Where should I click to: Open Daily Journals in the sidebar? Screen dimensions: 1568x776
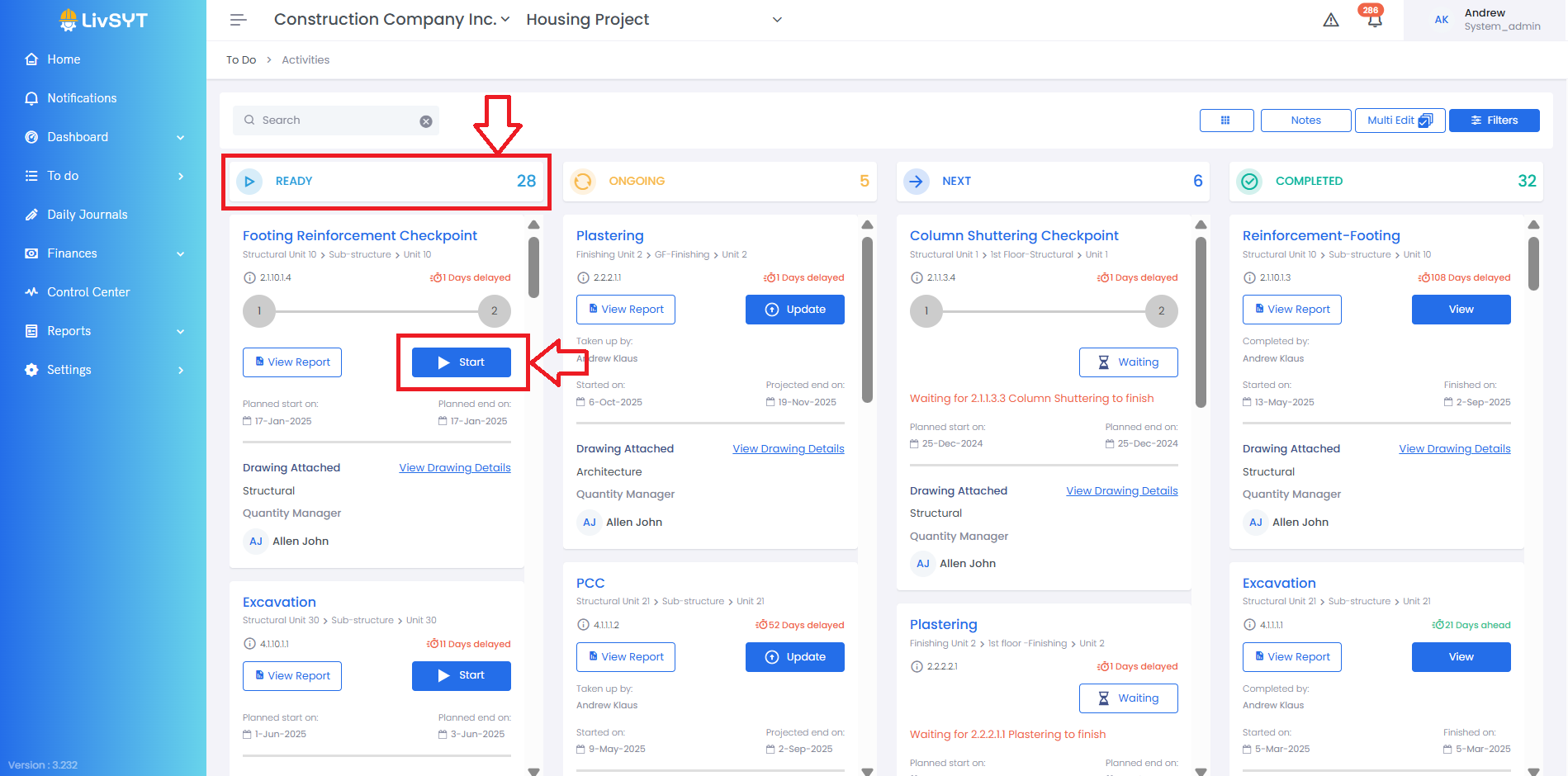coord(87,215)
